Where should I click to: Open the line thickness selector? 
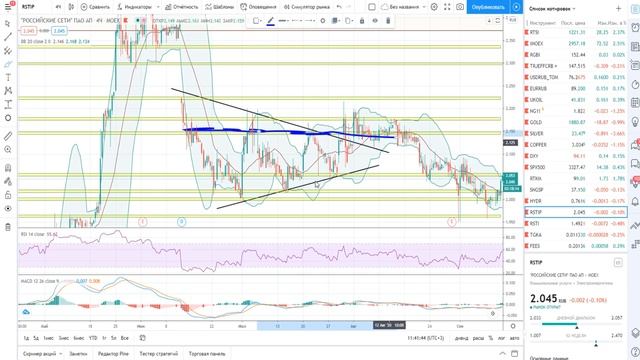click(283, 21)
